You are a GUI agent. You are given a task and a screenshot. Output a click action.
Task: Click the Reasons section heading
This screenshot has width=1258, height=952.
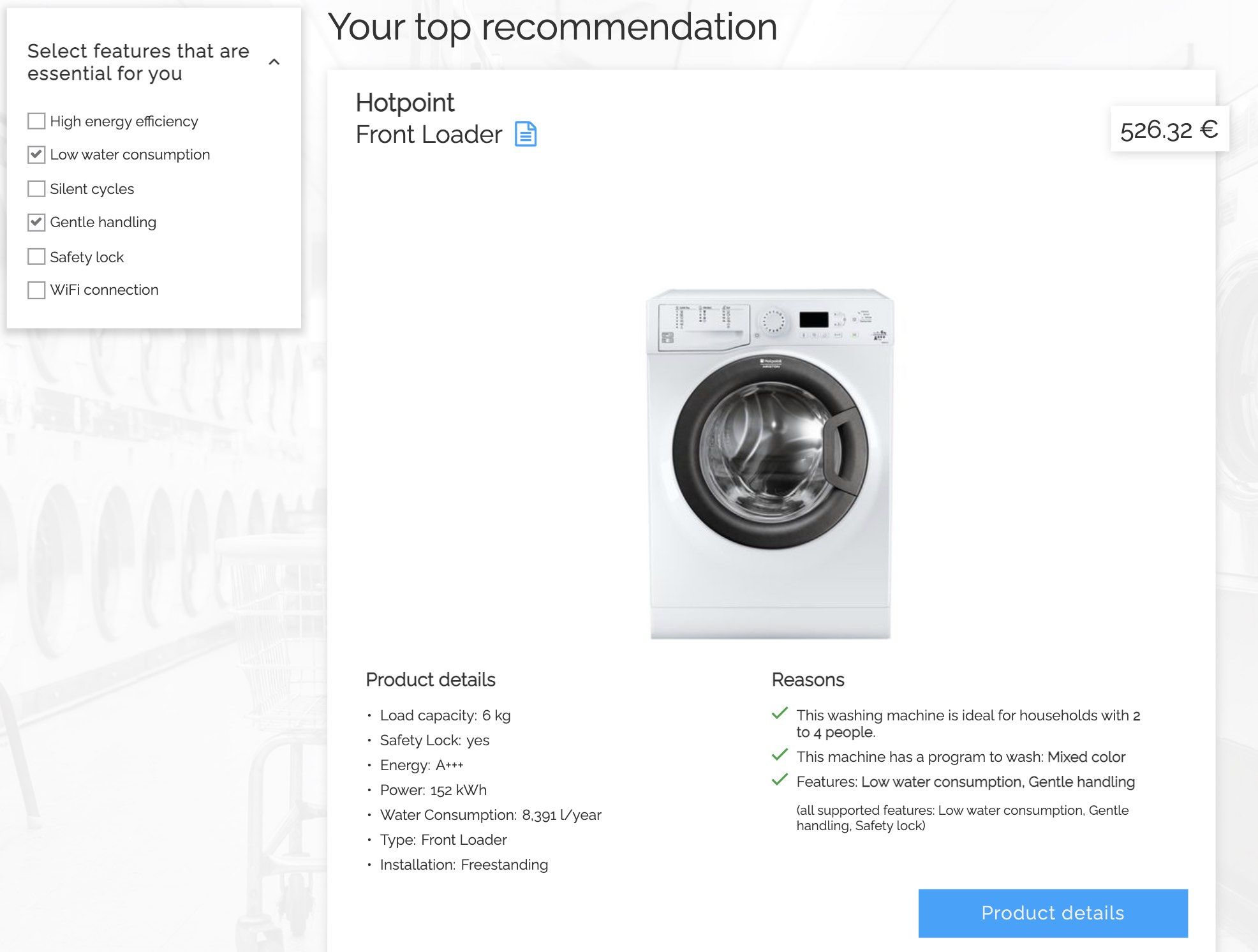(808, 680)
